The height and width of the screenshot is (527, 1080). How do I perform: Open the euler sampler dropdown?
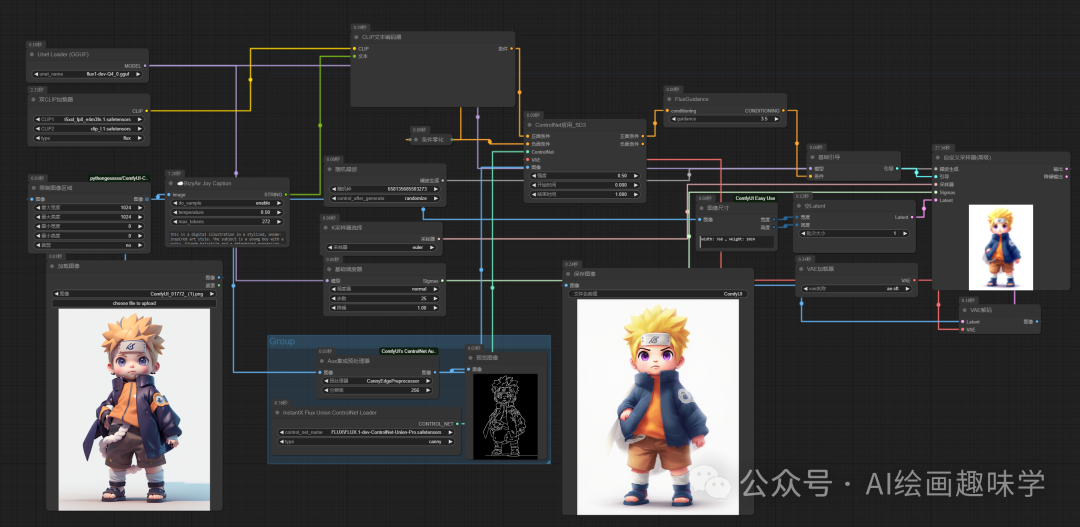point(384,247)
